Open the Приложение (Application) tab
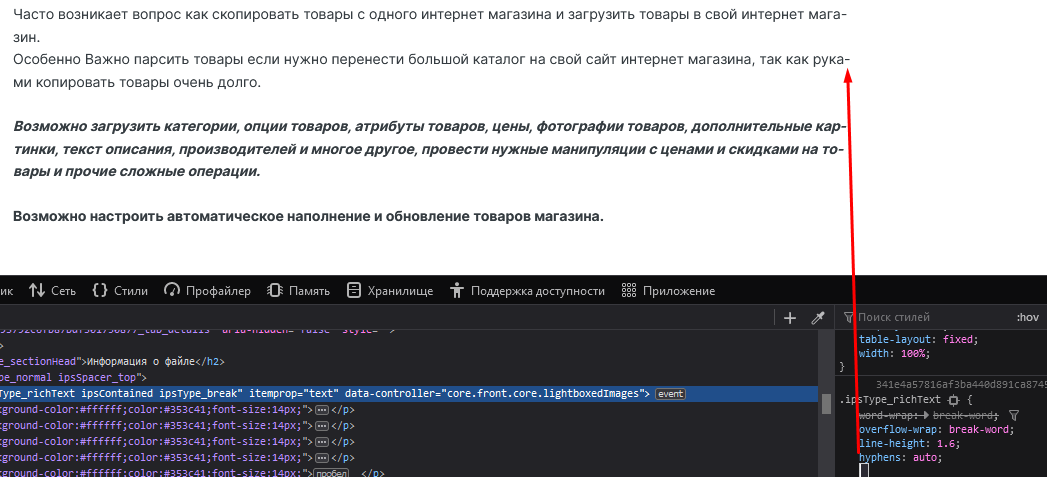The height and width of the screenshot is (477, 1047). pyautogui.click(x=668, y=291)
